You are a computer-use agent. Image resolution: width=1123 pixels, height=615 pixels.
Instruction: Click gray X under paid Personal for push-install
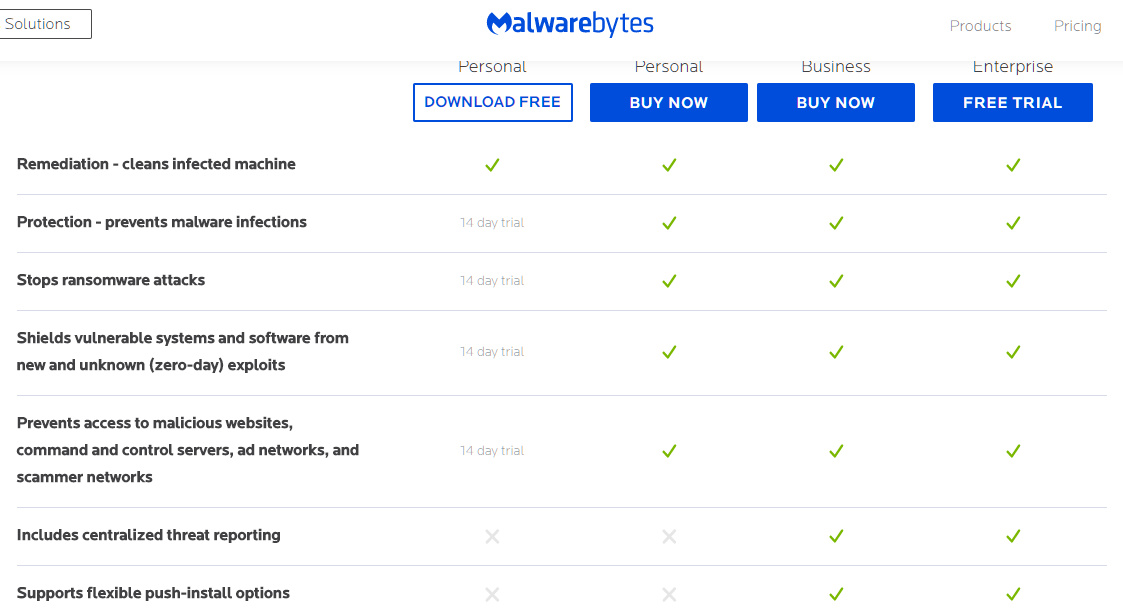coord(669,594)
